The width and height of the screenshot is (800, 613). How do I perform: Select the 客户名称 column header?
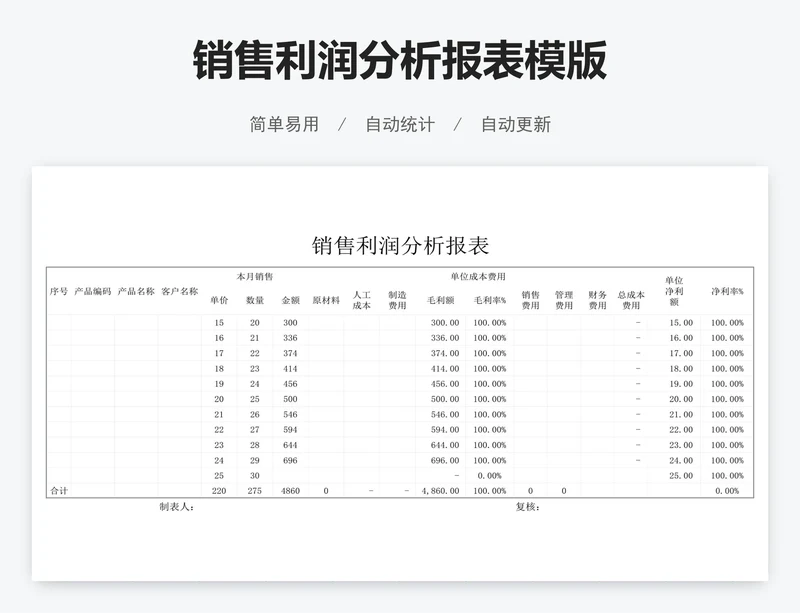tap(180, 291)
